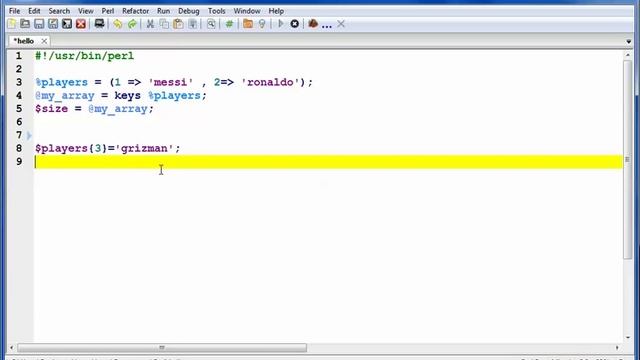Click '%players' on line 3
The height and width of the screenshot is (360, 640).
62,82
